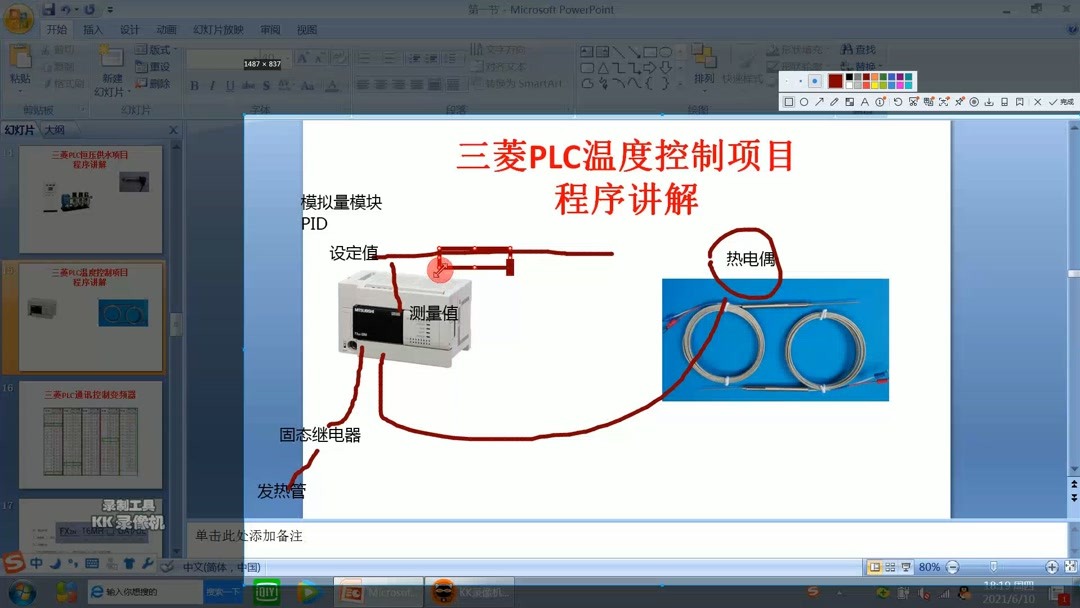Choose the text annotation tool
Screen dimensions: 1080x608
tap(865, 102)
